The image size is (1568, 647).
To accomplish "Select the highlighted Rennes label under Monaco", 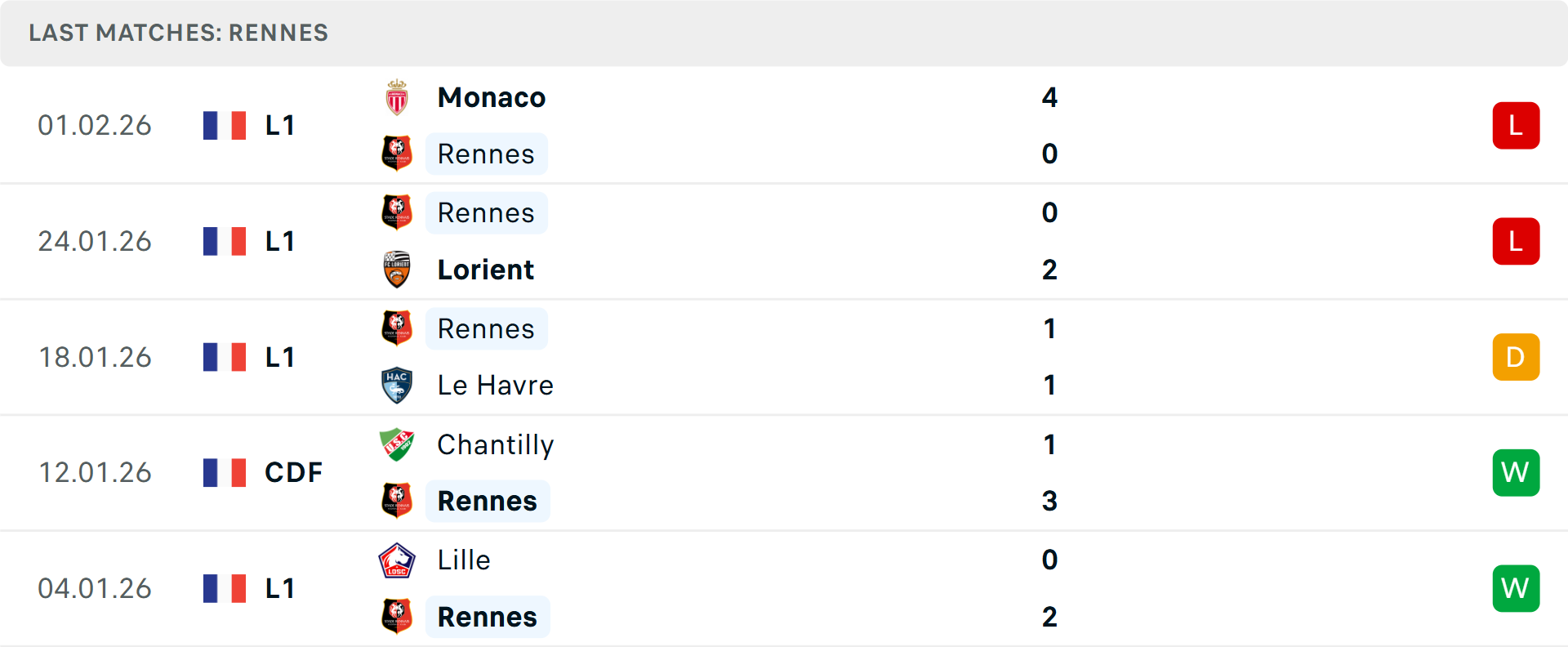I will point(486,154).
